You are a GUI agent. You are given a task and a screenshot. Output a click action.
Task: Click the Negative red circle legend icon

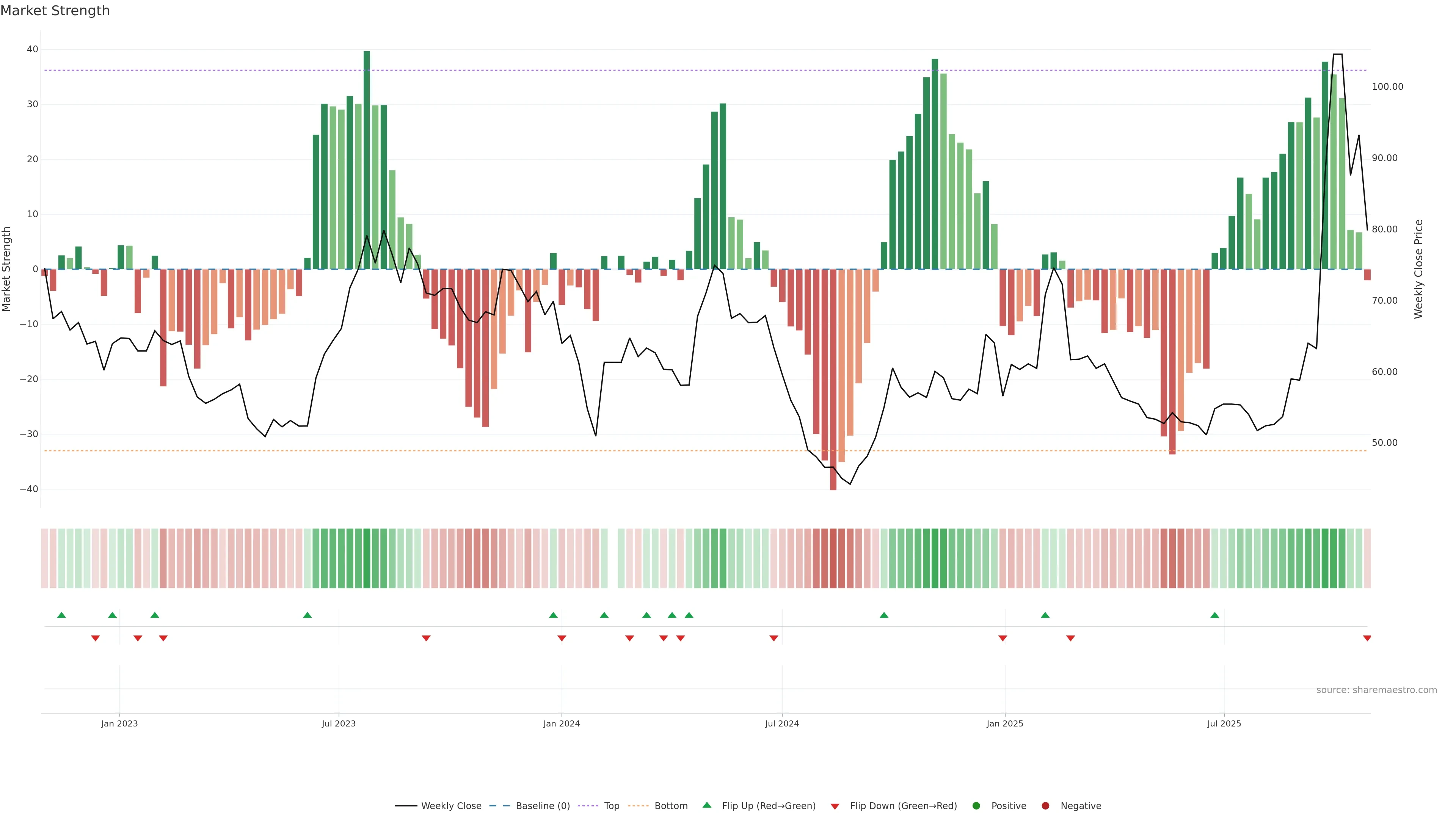click(1045, 805)
